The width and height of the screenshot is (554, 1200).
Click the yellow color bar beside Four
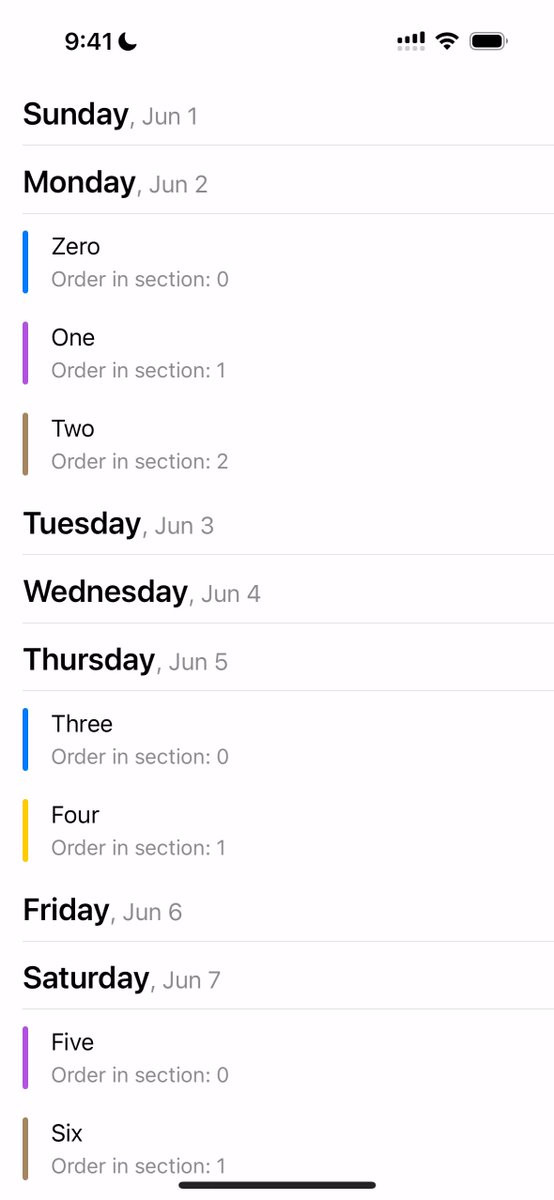coord(25,830)
